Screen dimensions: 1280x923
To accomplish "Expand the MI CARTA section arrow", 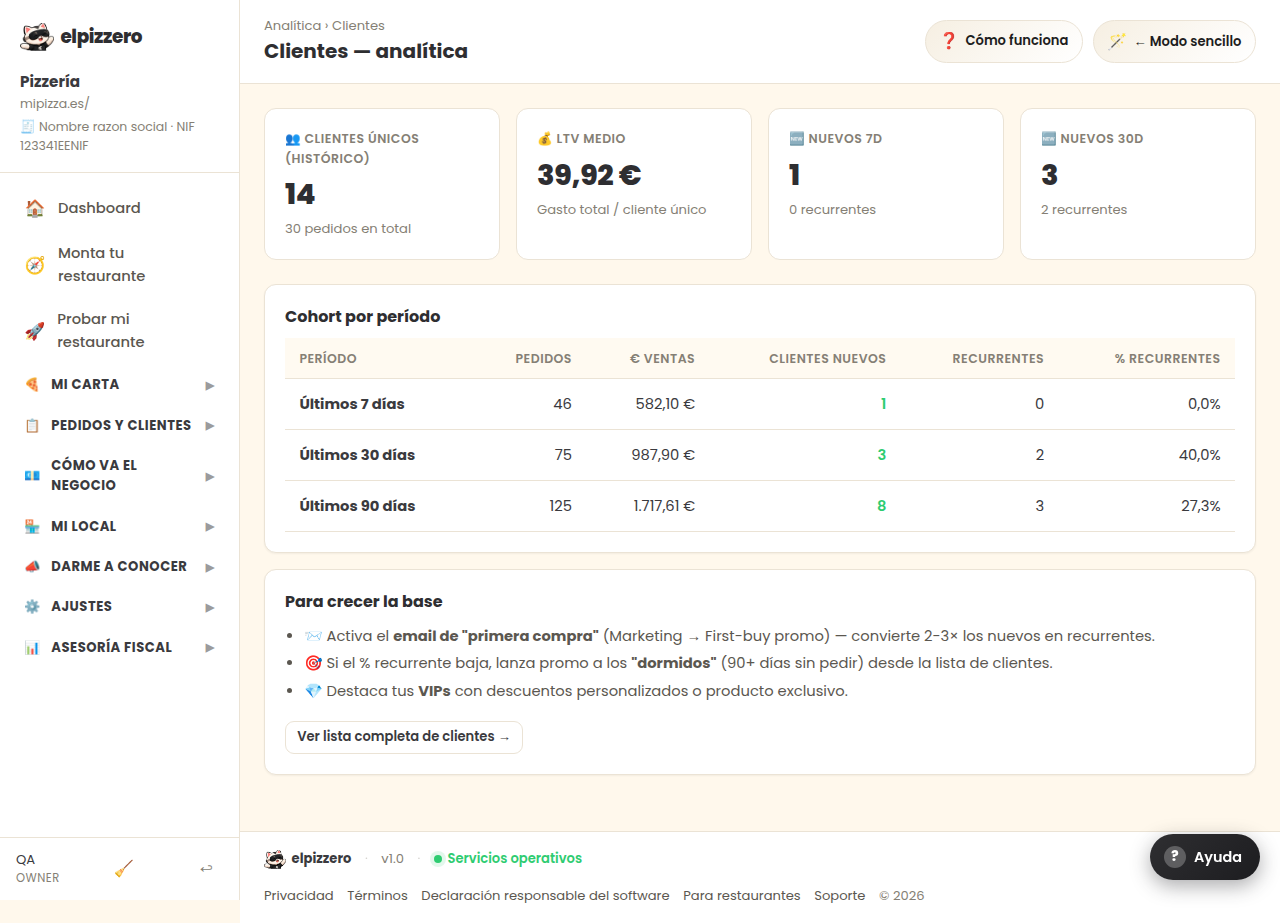I will point(210,385).
